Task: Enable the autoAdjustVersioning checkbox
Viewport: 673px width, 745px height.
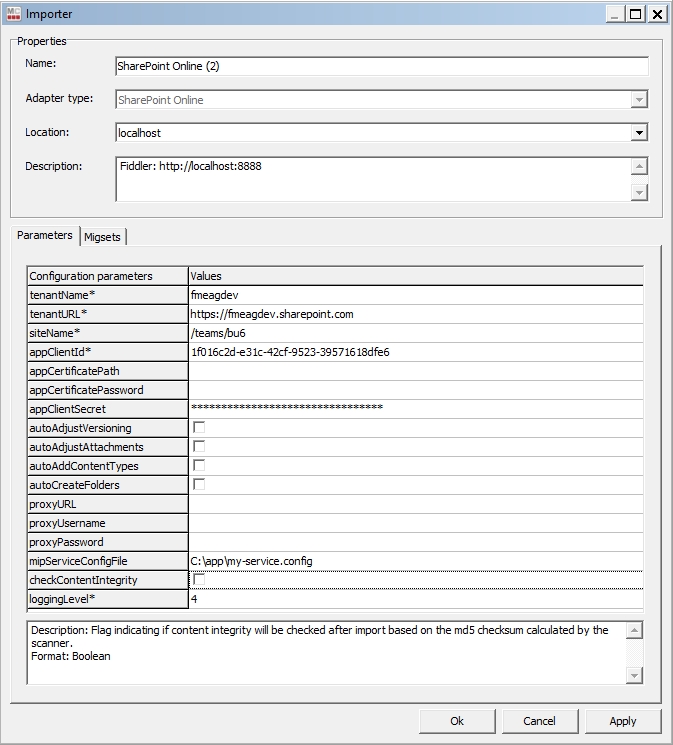Action: click(x=199, y=428)
